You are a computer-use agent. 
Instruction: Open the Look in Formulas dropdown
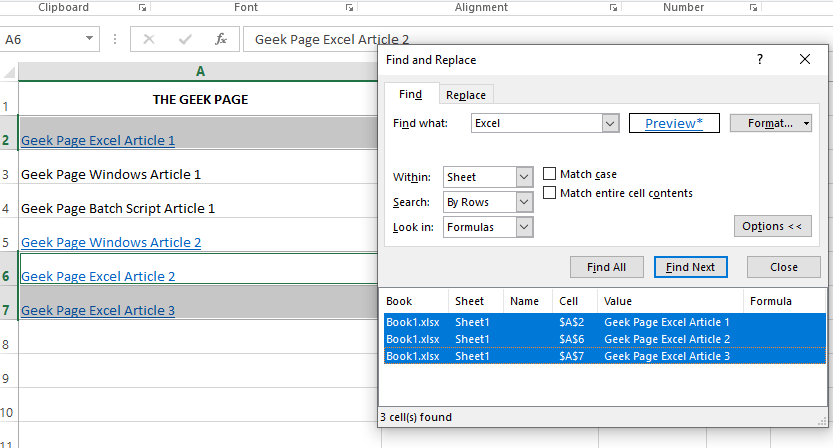(525, 227)
